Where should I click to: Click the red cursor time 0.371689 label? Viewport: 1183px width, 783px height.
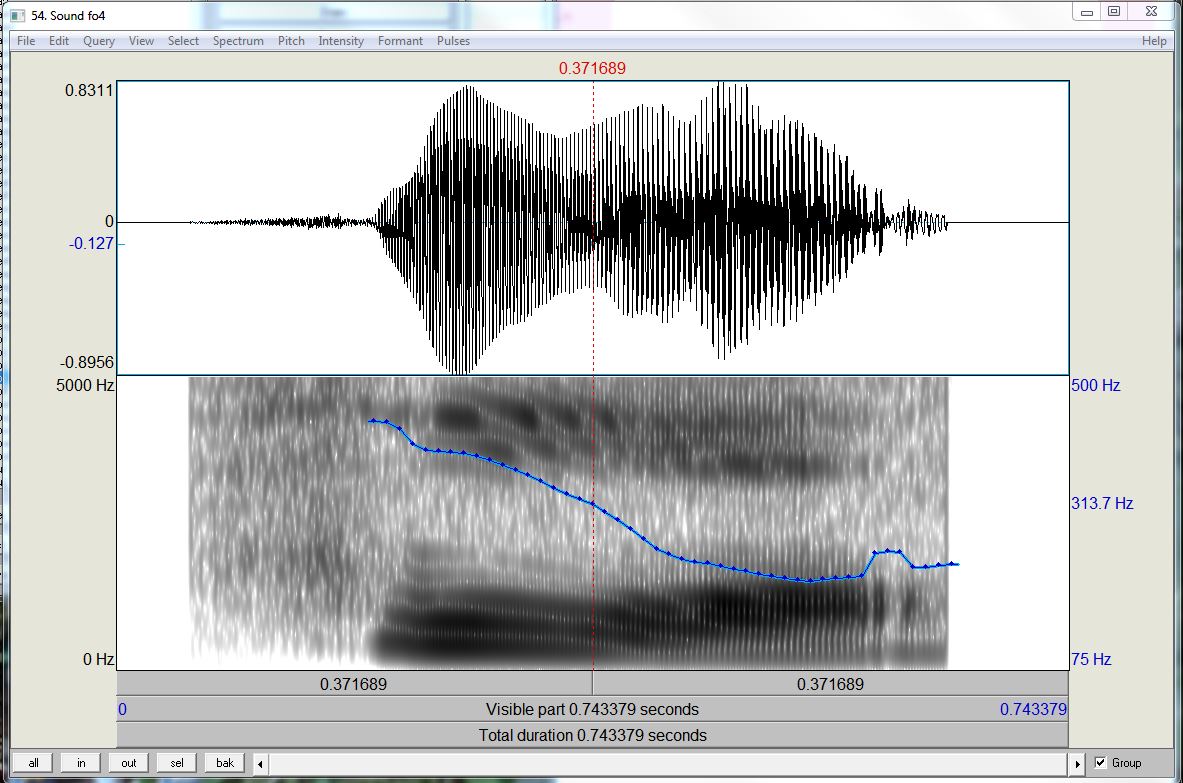pos(592,69)
